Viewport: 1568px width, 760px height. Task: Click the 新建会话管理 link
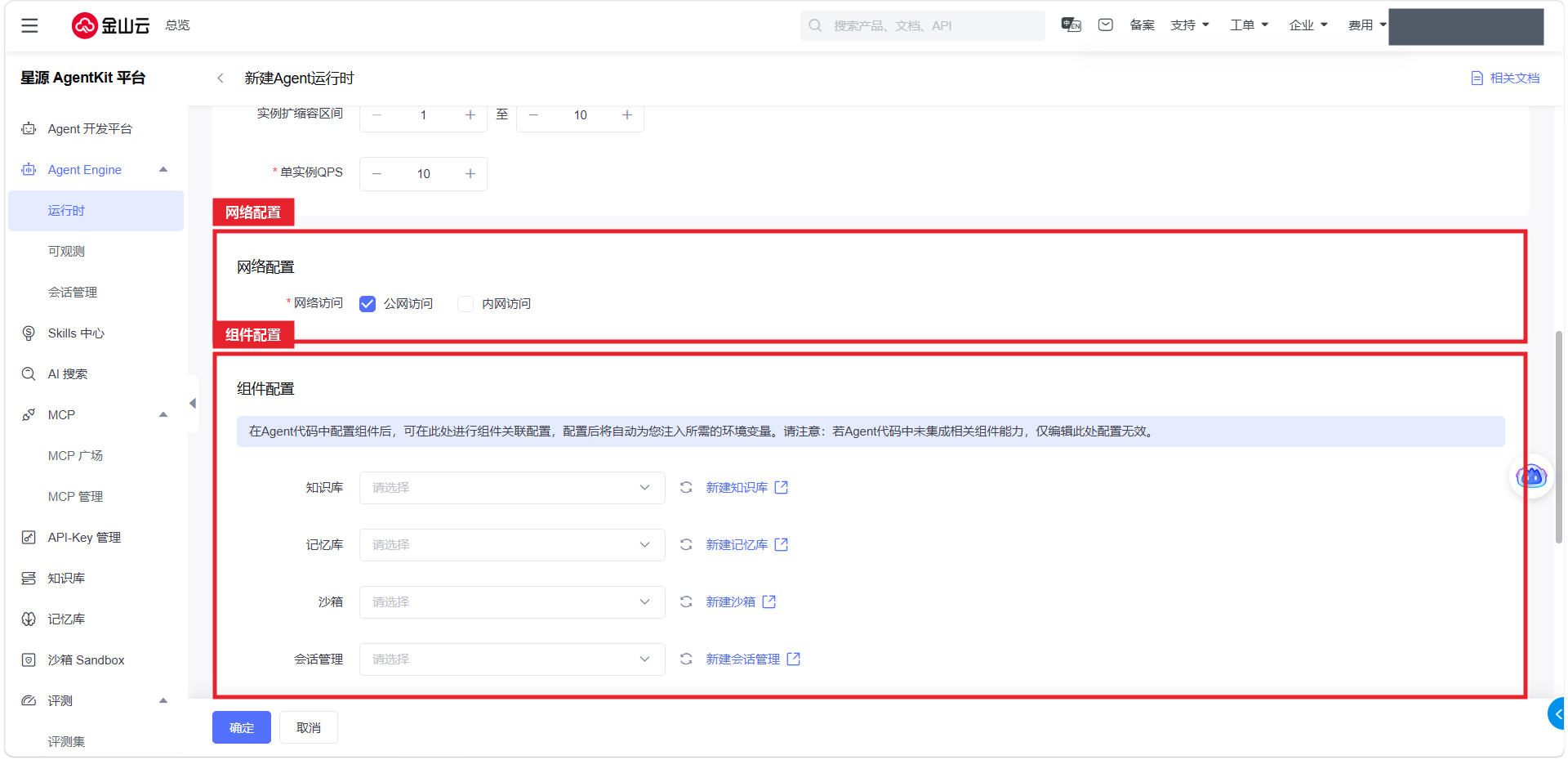coord(753,659)
